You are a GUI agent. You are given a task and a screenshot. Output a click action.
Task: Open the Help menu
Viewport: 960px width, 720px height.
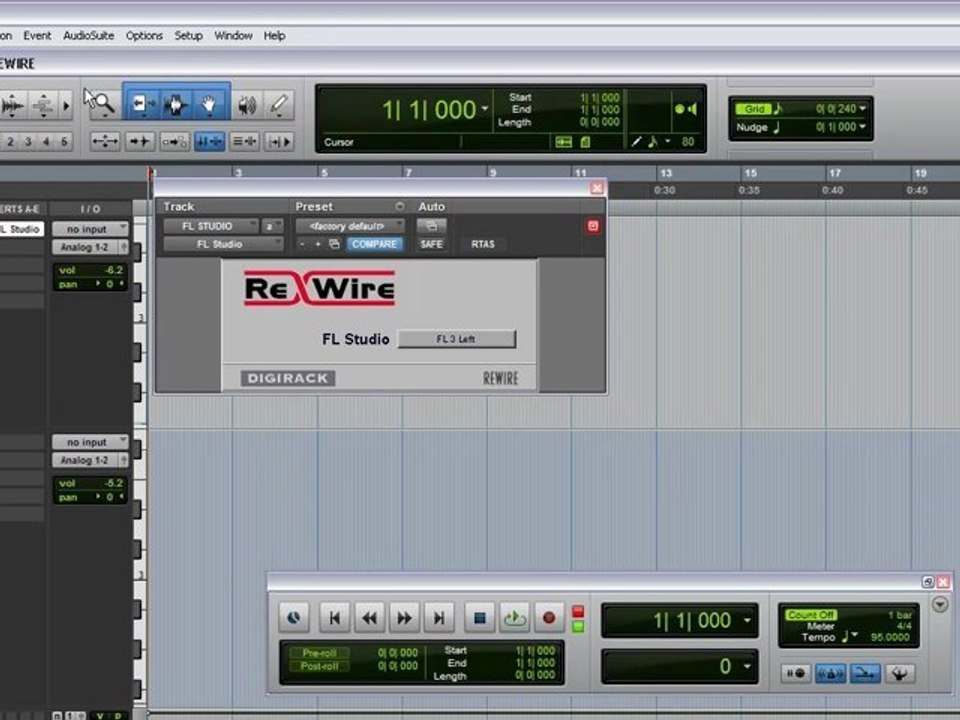[274, 36]
